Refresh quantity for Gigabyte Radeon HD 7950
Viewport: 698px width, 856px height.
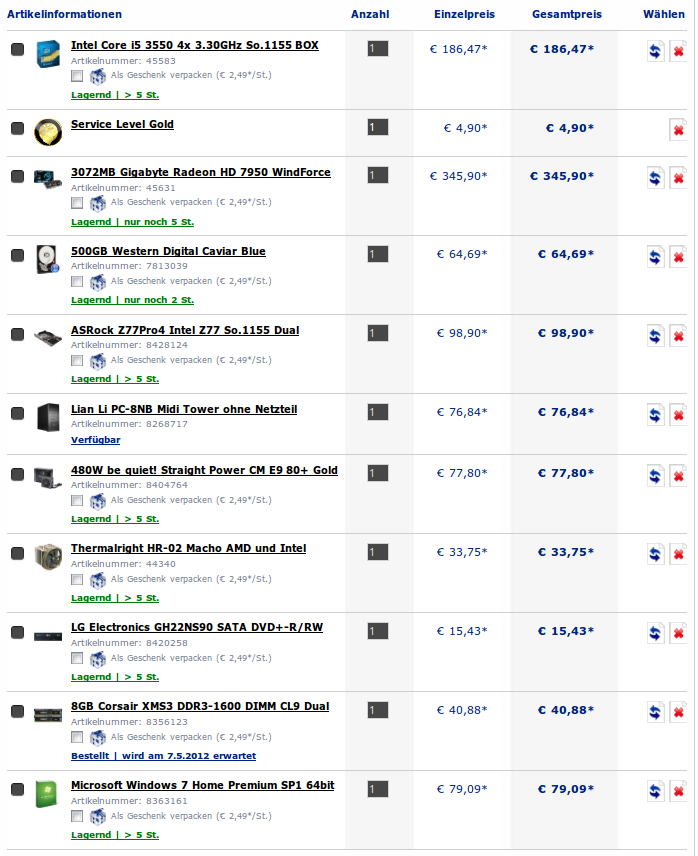655,178
